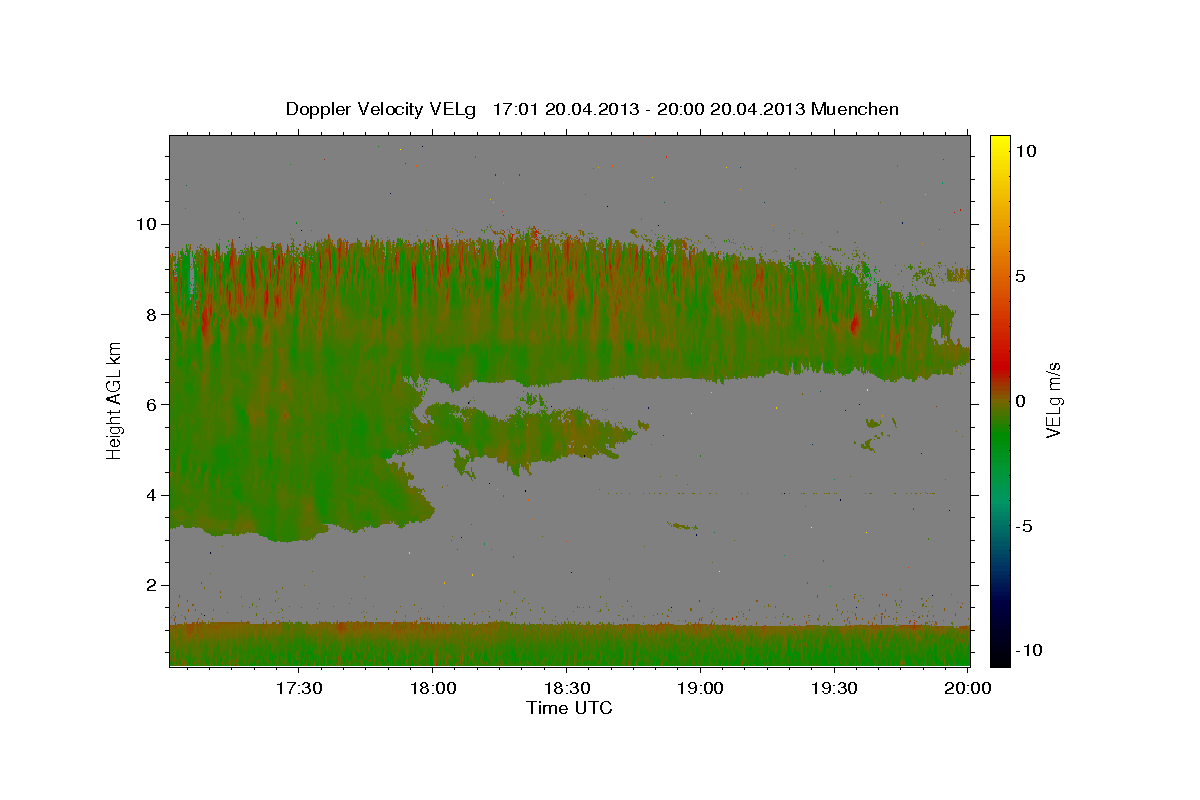Click the 17:30 time tick label
Screen dimensions: 1200x800
298,688
